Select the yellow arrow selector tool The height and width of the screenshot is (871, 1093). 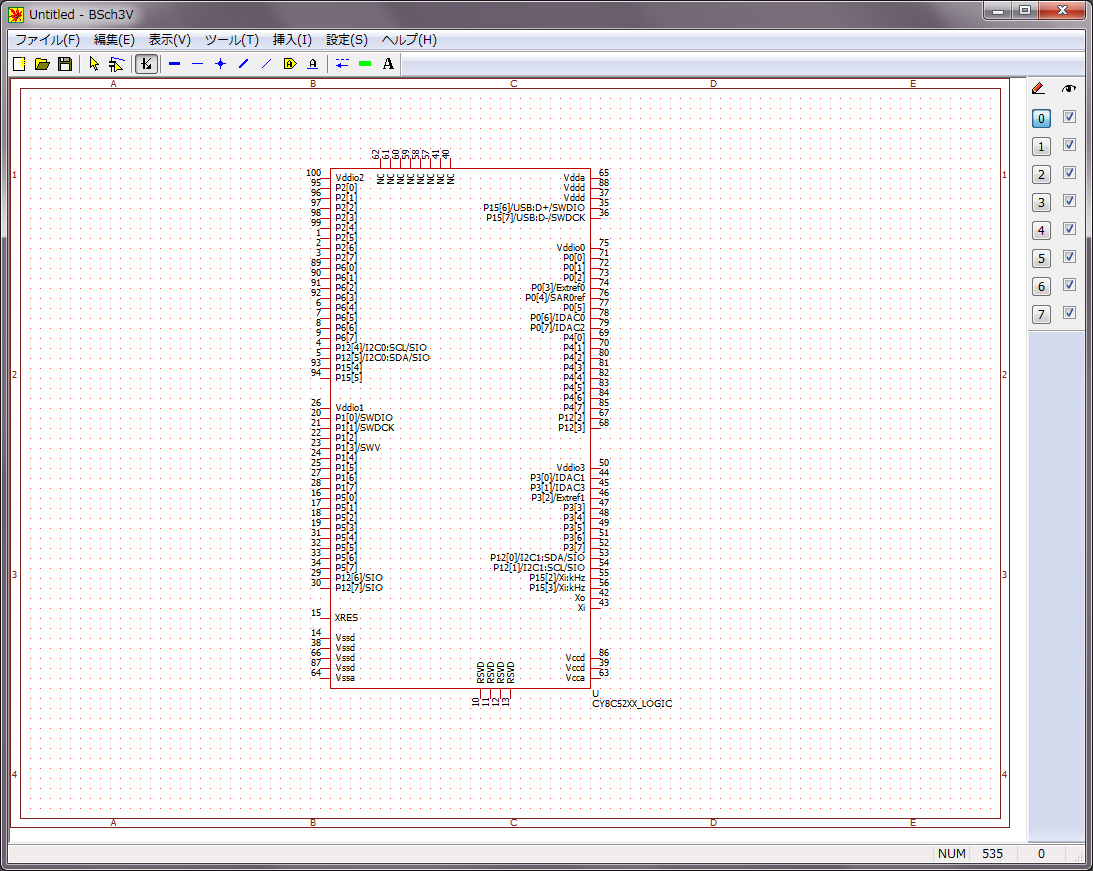[94, 64]
